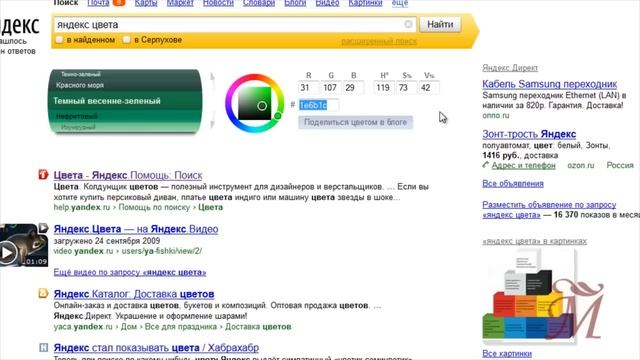Screen dimensions: 640x360
Task: Select the 'Изумрудный' color name
Action: click(x=78, y=127)
